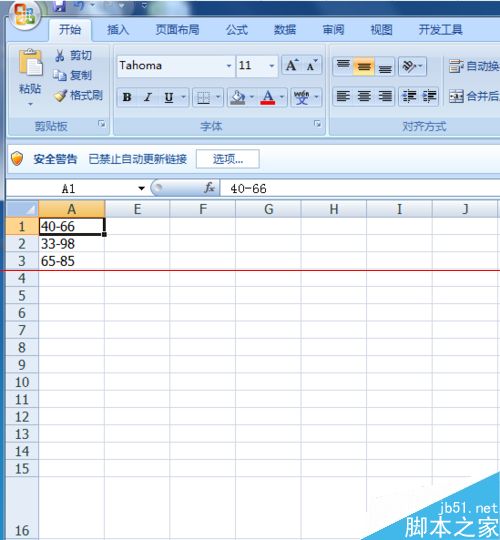The width and height of the screenshot is (500, 540).
Task: Select cell containing 65-85
Action: tap(71, 261)
